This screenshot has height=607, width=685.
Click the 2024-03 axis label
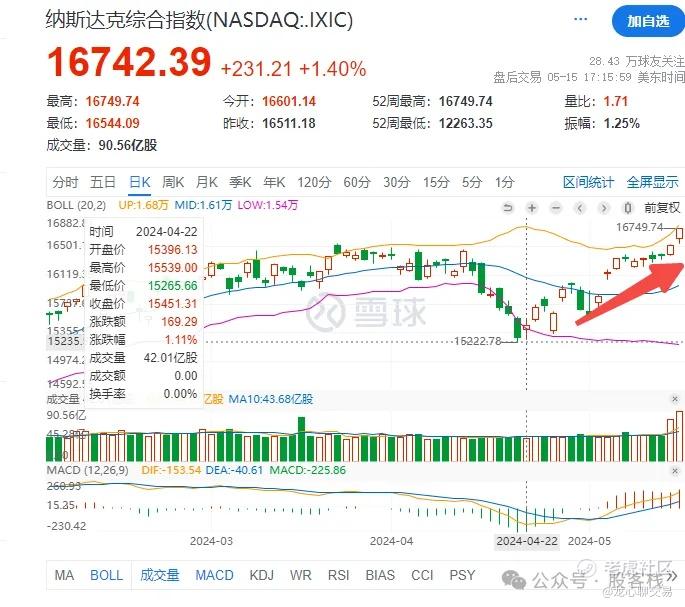211,541
